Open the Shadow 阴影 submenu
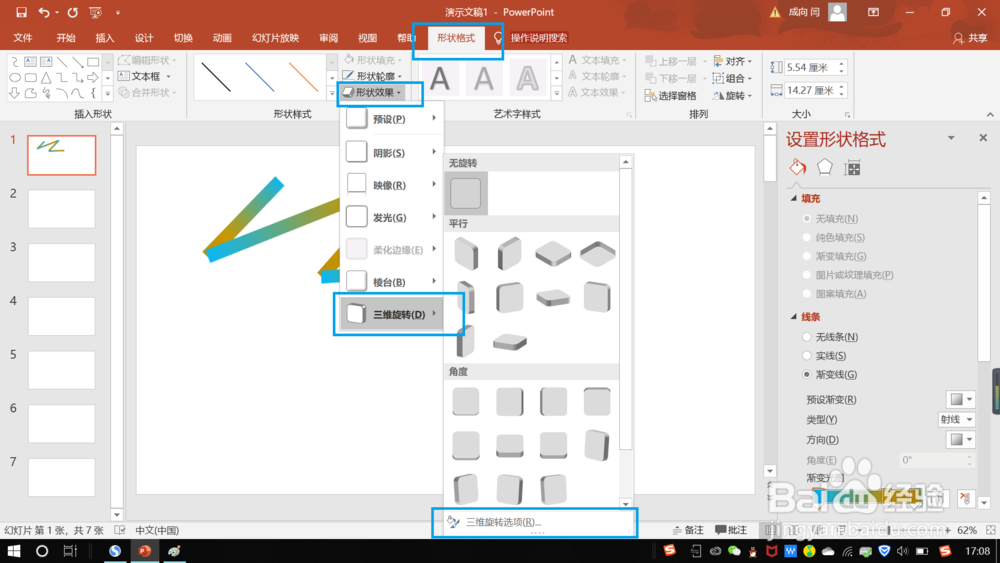Screen dimensions: 1000x563 [x=392, y=152]
